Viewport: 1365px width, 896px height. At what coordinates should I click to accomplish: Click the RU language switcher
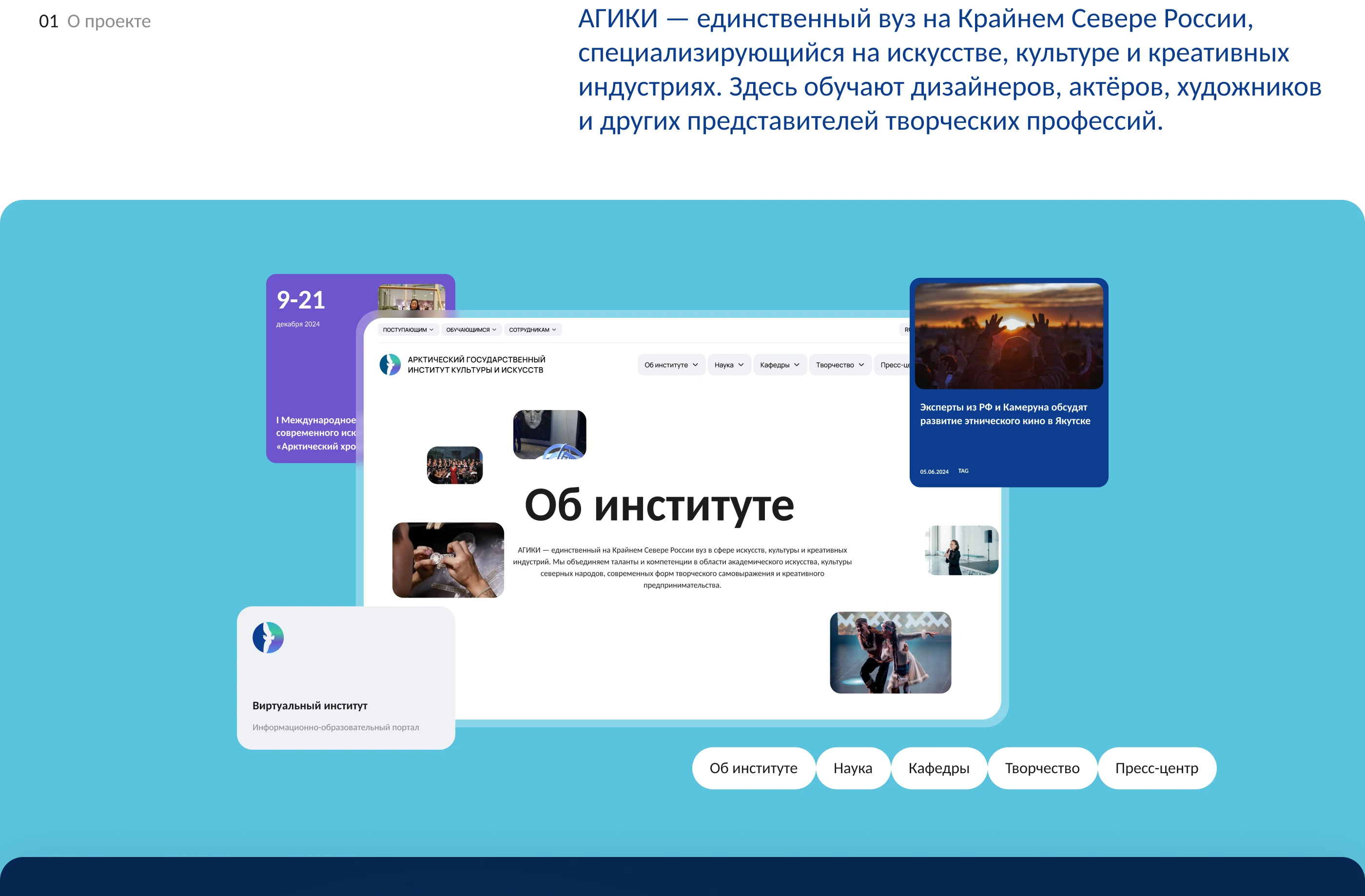tap(907, 329)
